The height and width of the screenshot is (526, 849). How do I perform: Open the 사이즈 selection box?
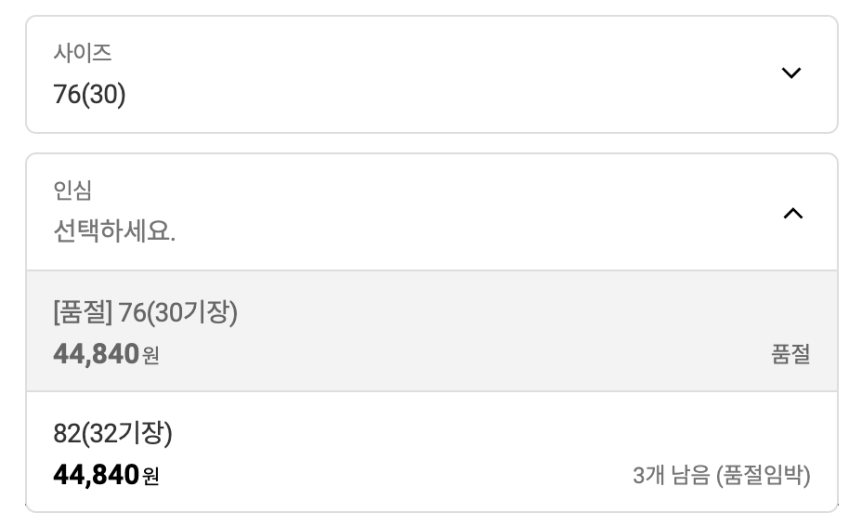pyautogui.click(x=431, y=75)
